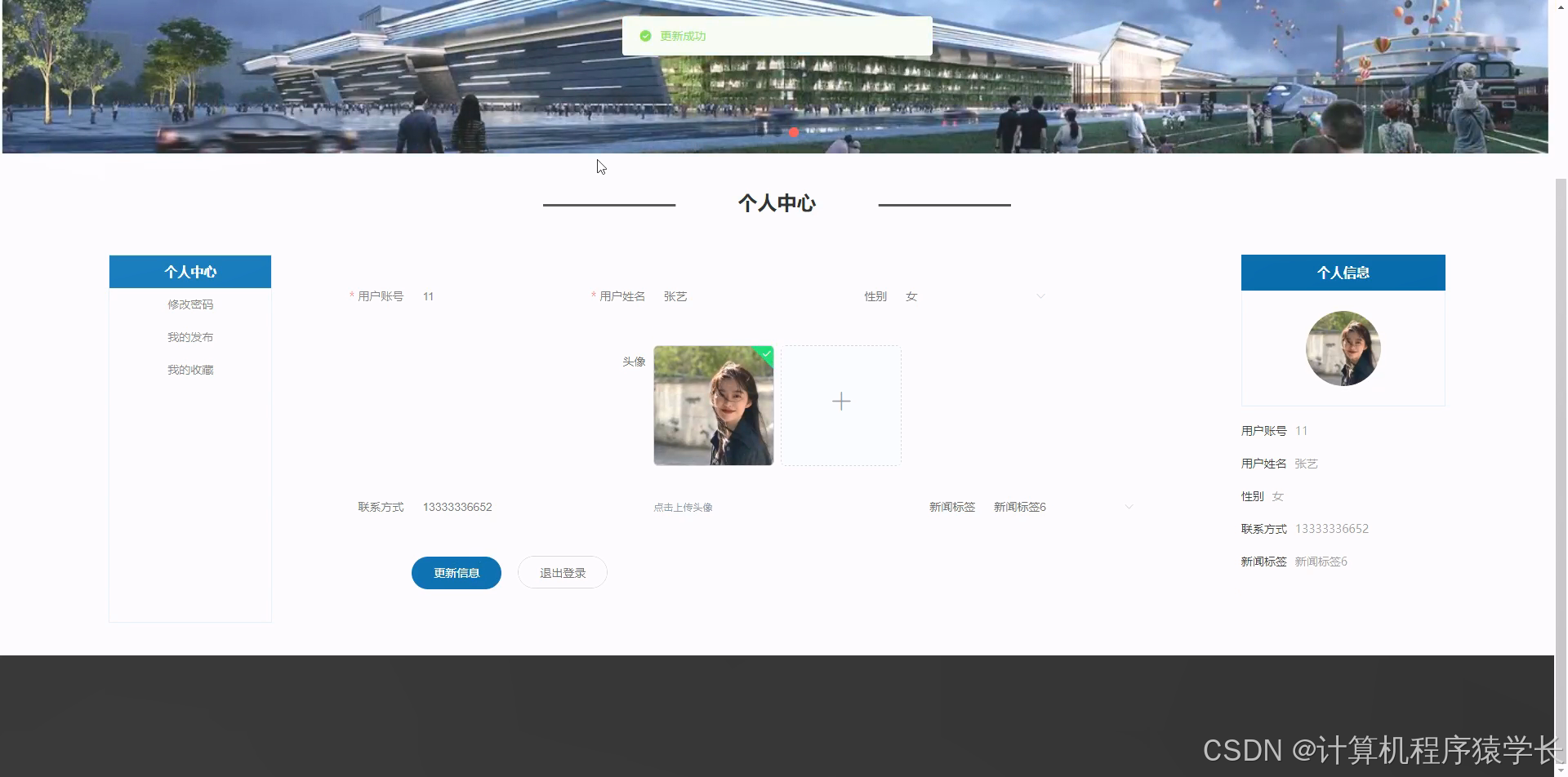This screenshot has height=777, width=1568.
Task: Click the red carousel indicator dot on the banner
Action: pyautogui.click(x=794, y=131)
